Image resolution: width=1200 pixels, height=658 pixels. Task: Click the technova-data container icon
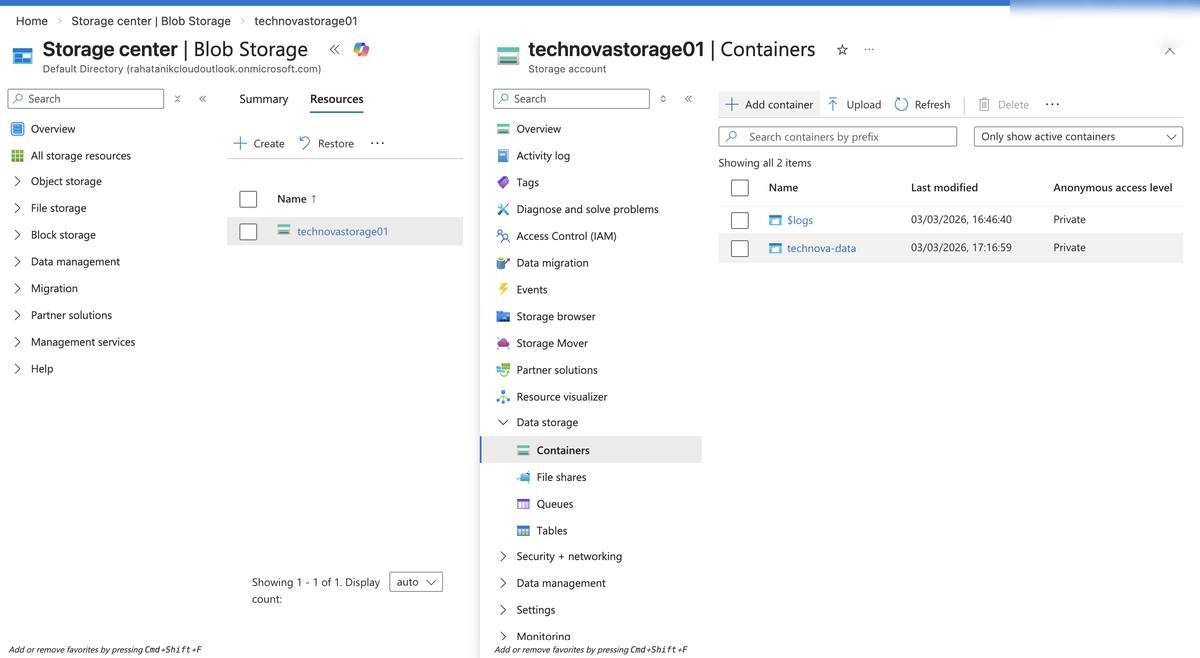(775, 248)
